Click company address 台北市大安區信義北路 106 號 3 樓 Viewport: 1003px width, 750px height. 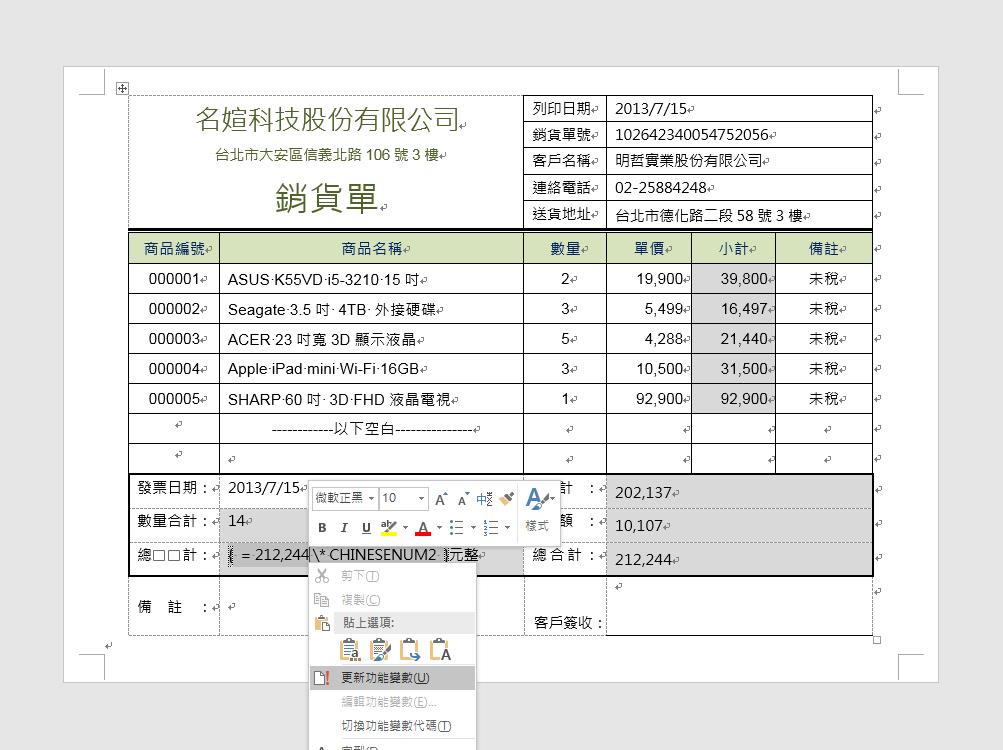point(327,155)
